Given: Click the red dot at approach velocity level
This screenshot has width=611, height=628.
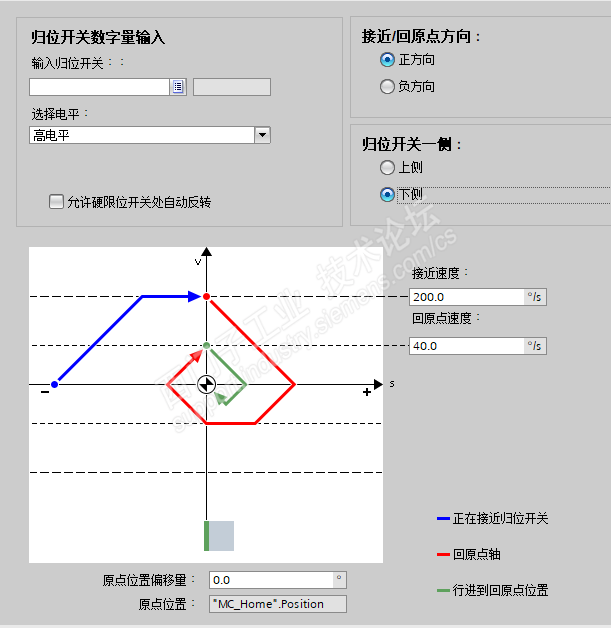Looking at the screenshot, I should tap(206, 297).
